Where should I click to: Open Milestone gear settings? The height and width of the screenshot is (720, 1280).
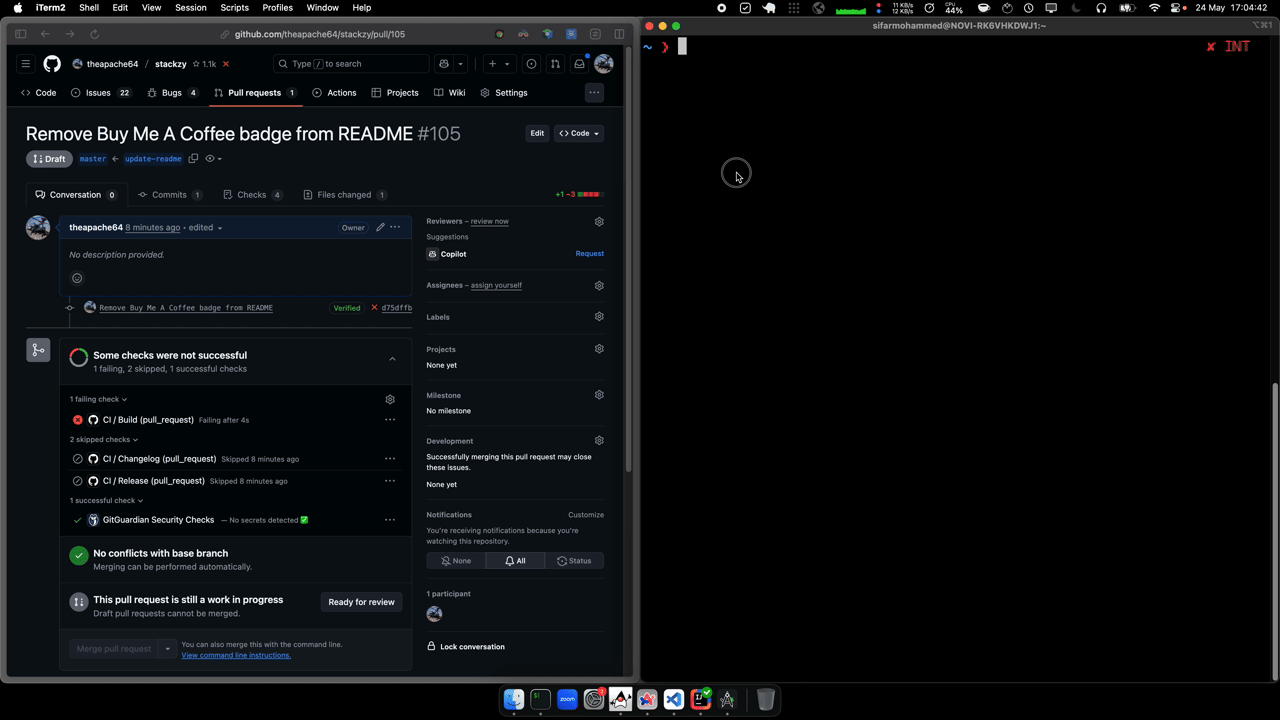(599, 395)
